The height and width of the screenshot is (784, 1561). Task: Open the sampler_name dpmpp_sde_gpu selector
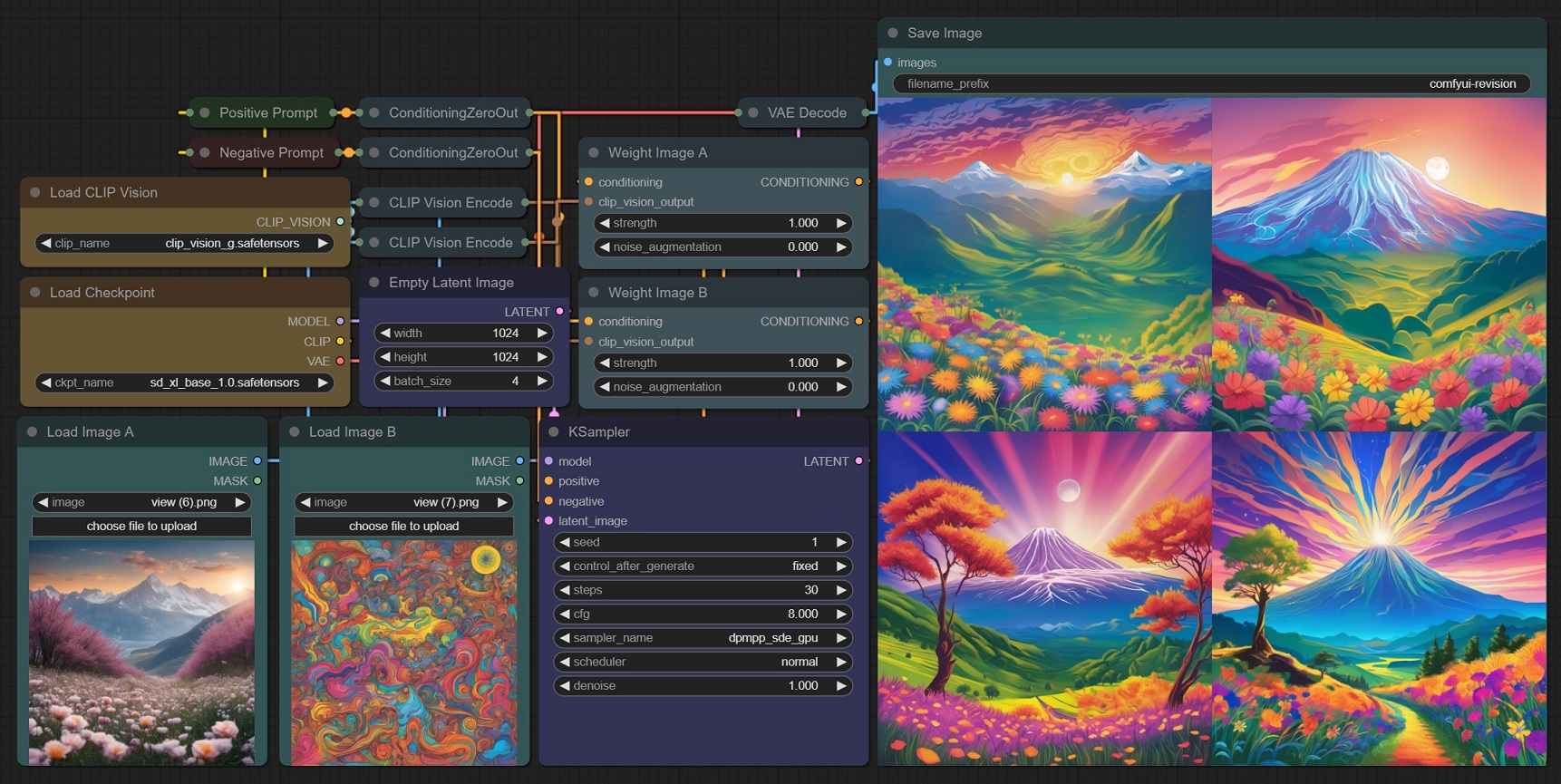(x=703, y=638)
